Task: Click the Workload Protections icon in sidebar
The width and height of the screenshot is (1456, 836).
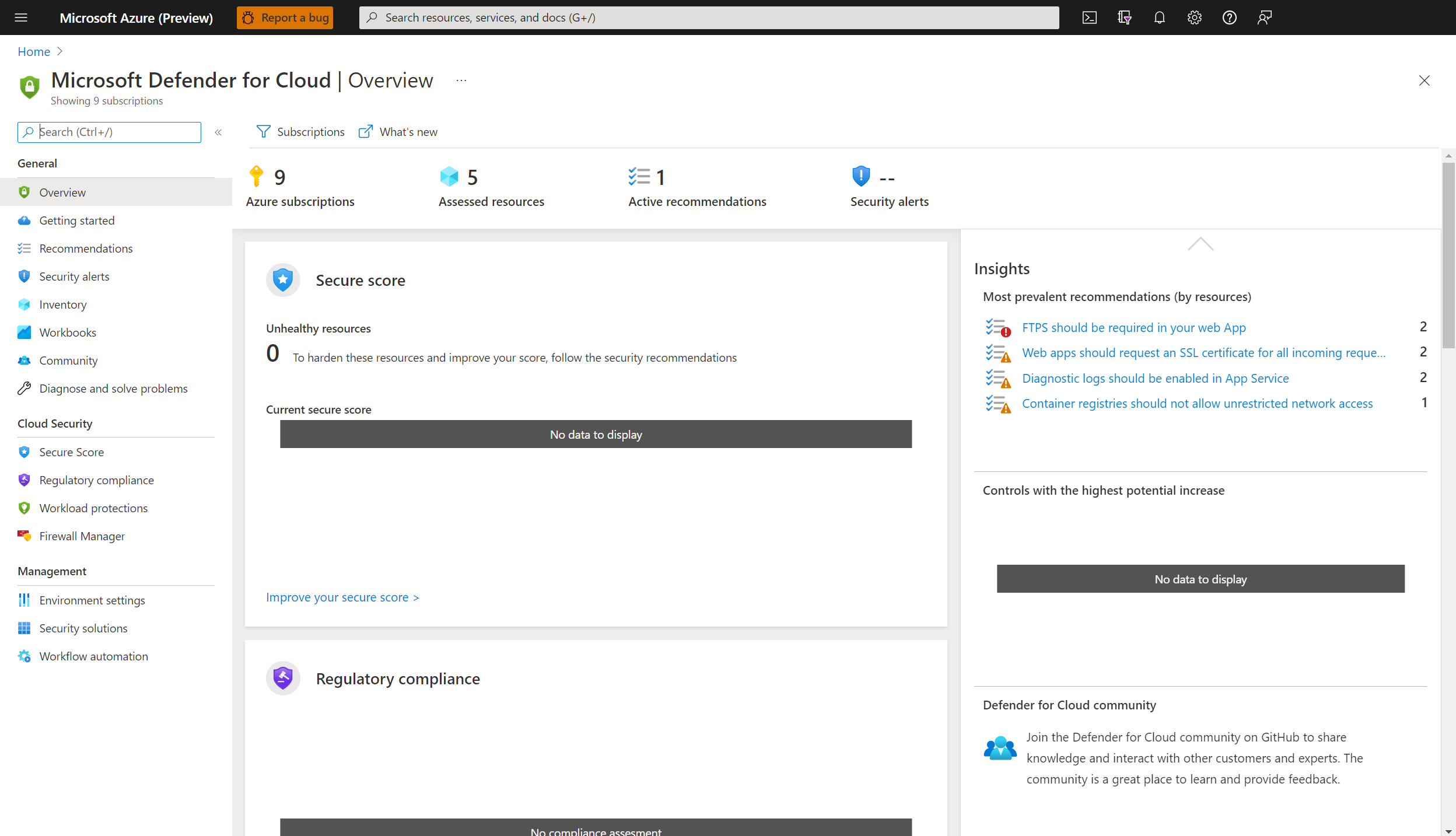Action: point(24,508)
